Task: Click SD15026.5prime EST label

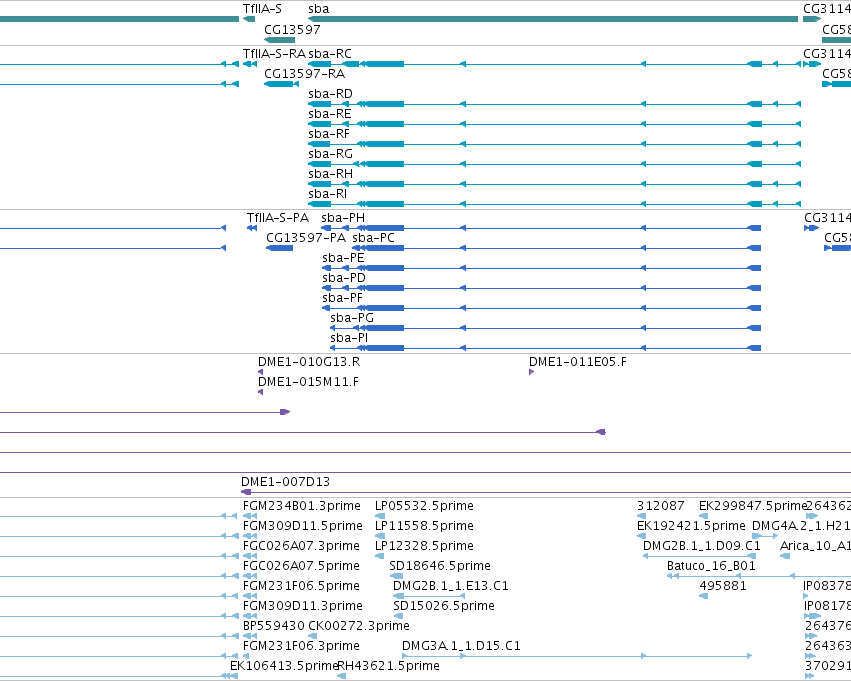Action: tap(443, 607)
